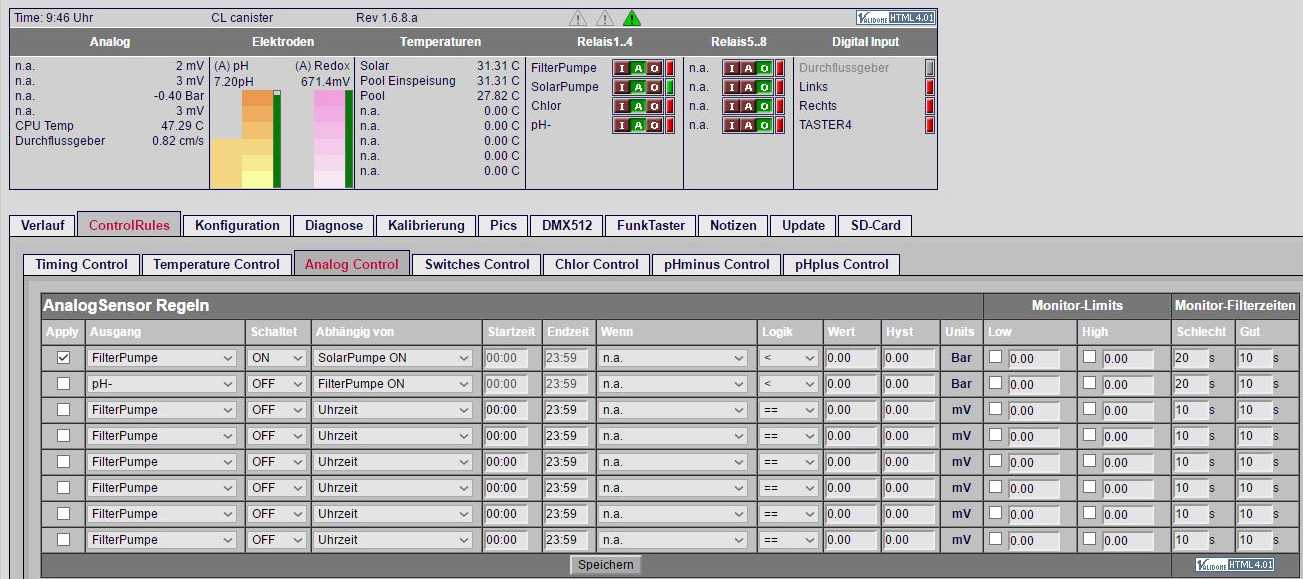Open the 'FilterPumpe ON' Abhängig von dropdown
This screenshot has width=1303, height=579.
[x=393, y=383]
